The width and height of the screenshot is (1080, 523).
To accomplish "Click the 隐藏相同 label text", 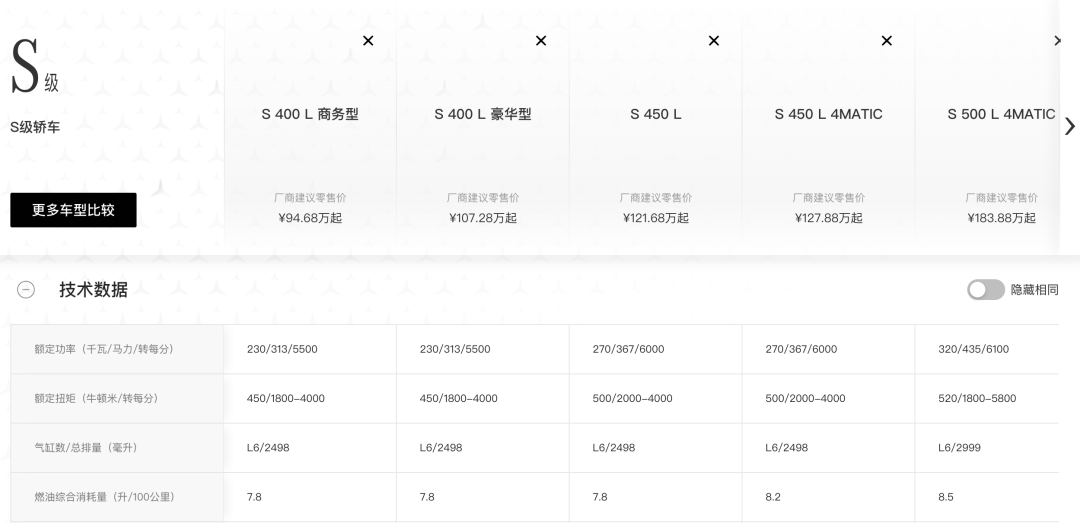I will pyautogui.click(x=1035, y=290).
